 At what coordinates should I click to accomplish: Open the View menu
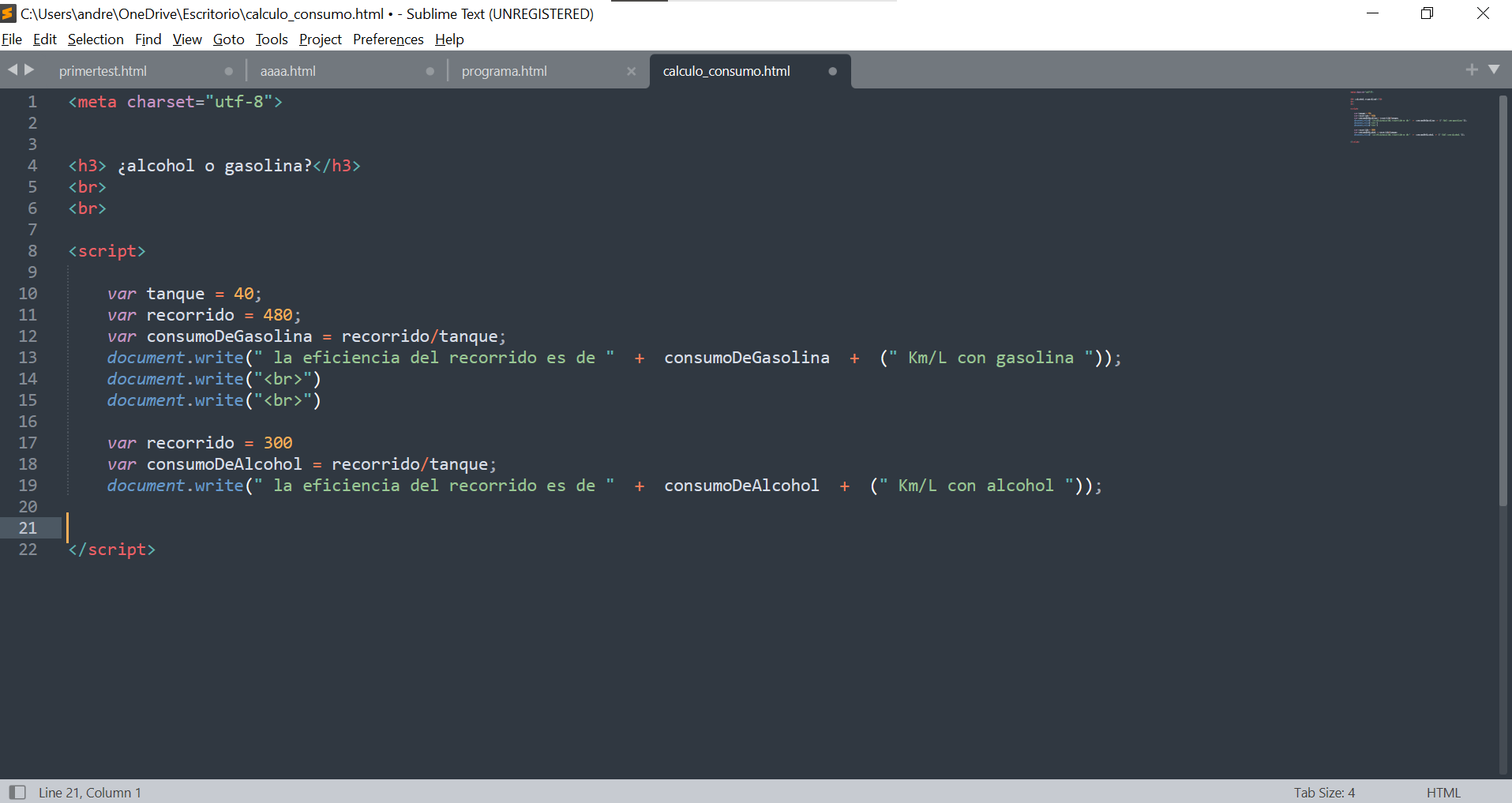187,39
